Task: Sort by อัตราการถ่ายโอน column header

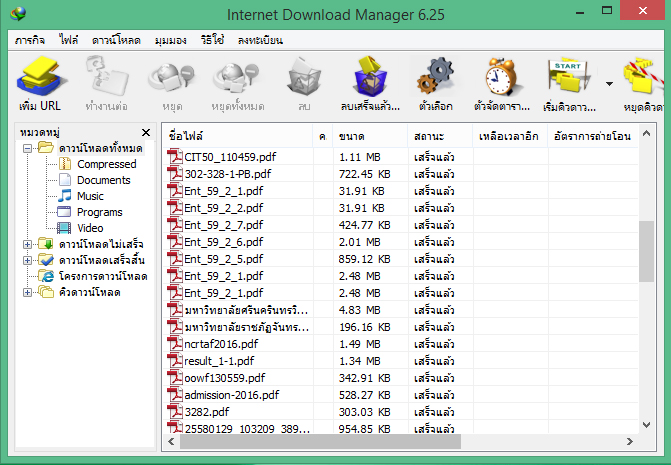Action: coord(593,136)
